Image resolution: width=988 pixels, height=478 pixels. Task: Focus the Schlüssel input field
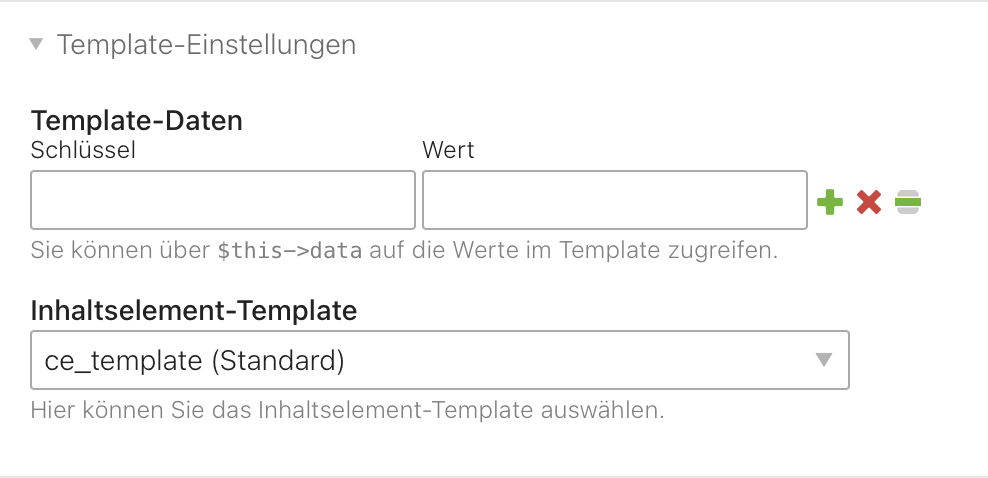223,200
